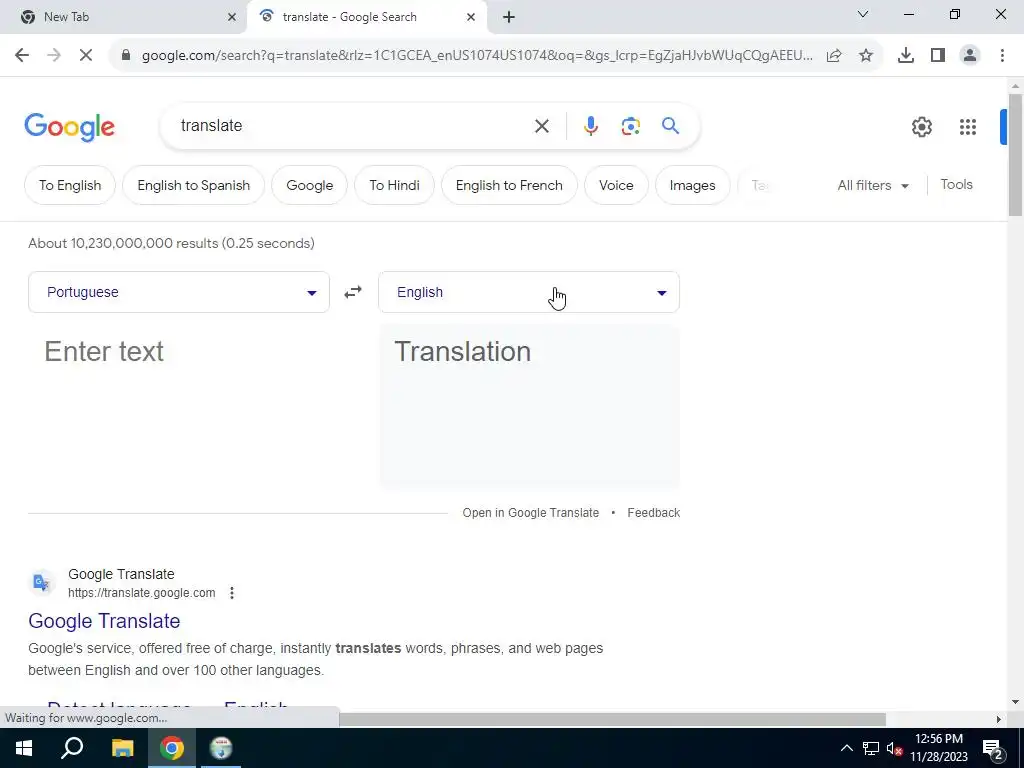1024x768 pixels.
Task: Open the Google Translate result title
Action: (104, 621)
